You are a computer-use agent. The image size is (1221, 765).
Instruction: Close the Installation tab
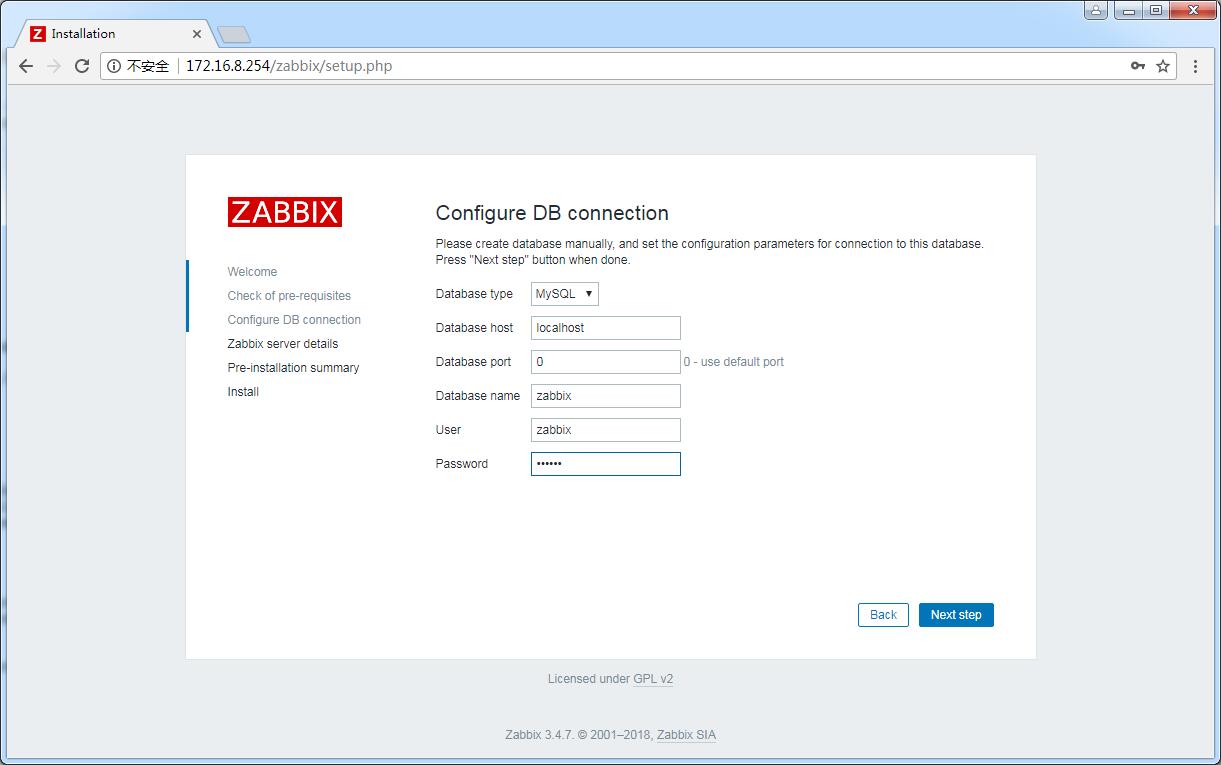197,34
